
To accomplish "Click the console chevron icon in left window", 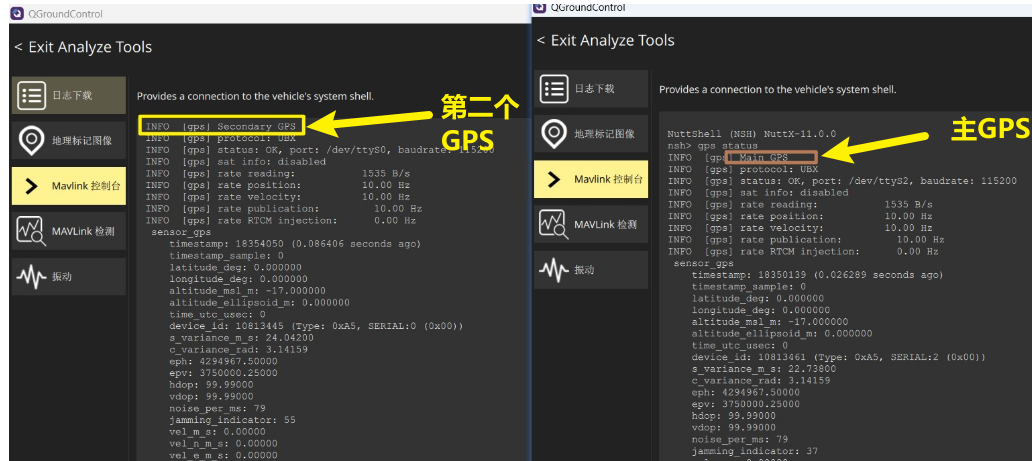I will 31,186.
